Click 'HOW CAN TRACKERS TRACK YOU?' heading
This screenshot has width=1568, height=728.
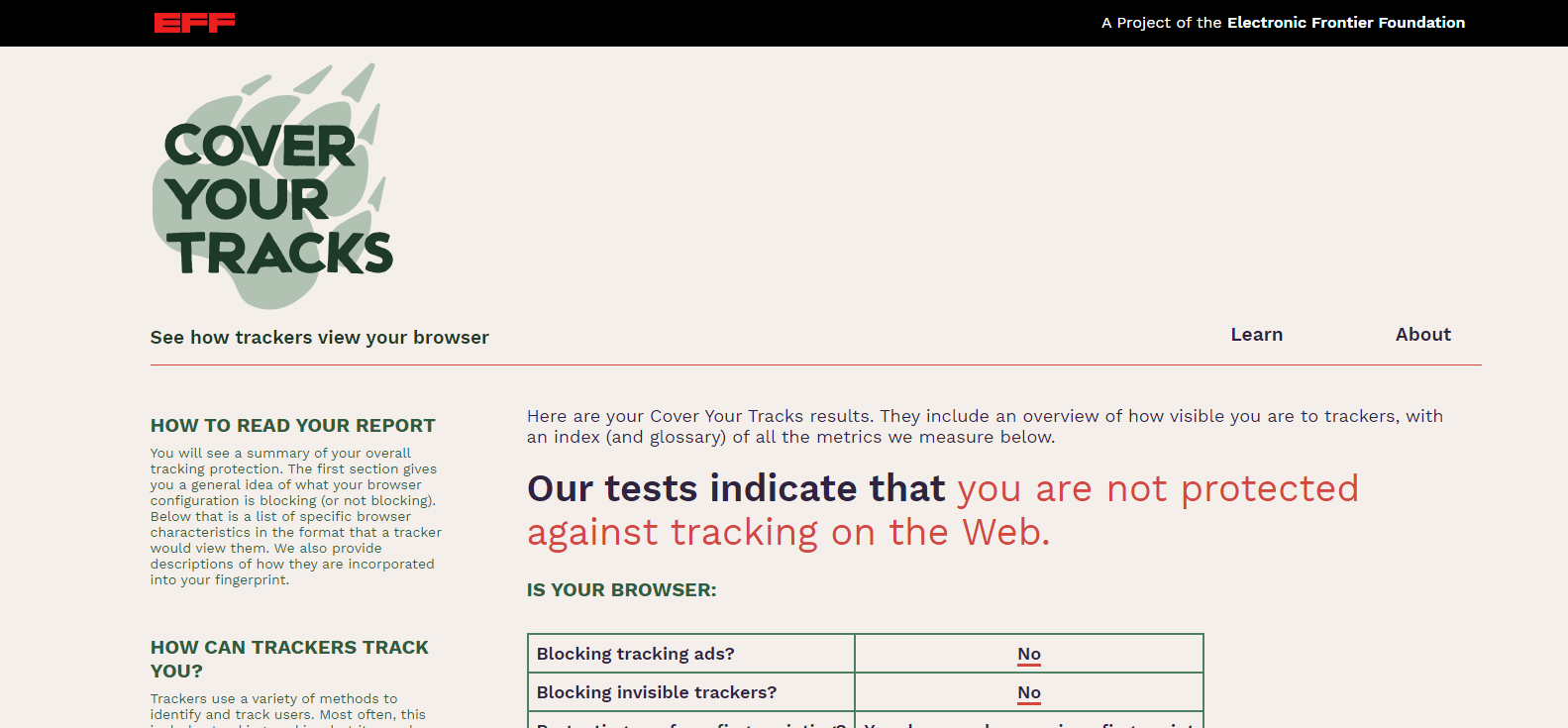pos(289,659)
